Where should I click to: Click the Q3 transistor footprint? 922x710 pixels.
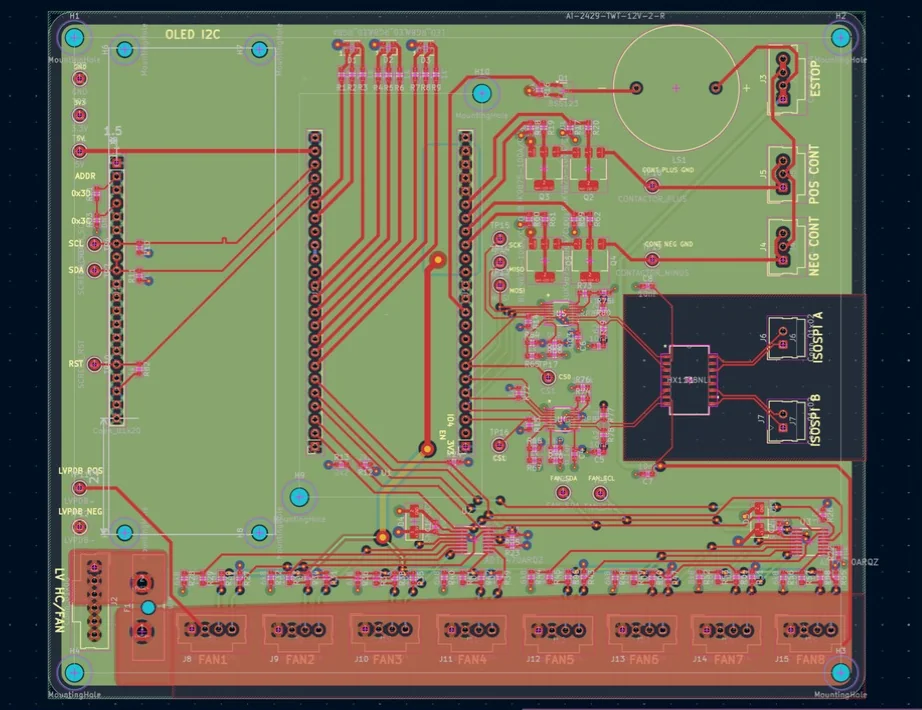(x=544, y=169)
